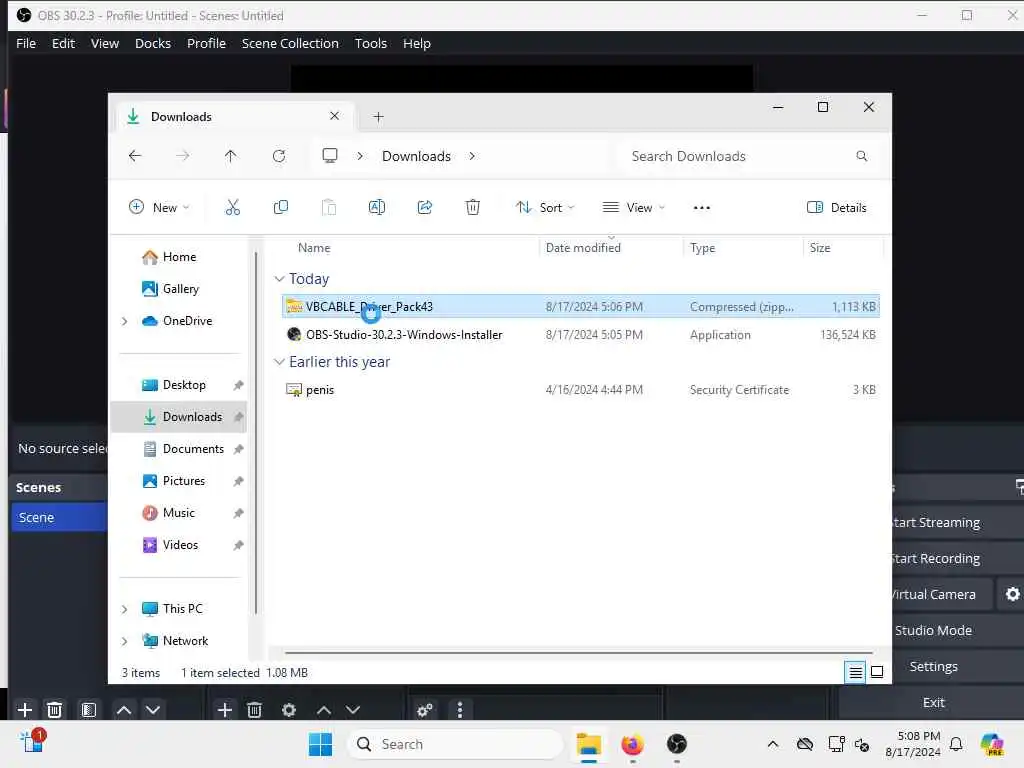
Task: Move scene up in OBS Scenes dock
Action: point(124,710)
